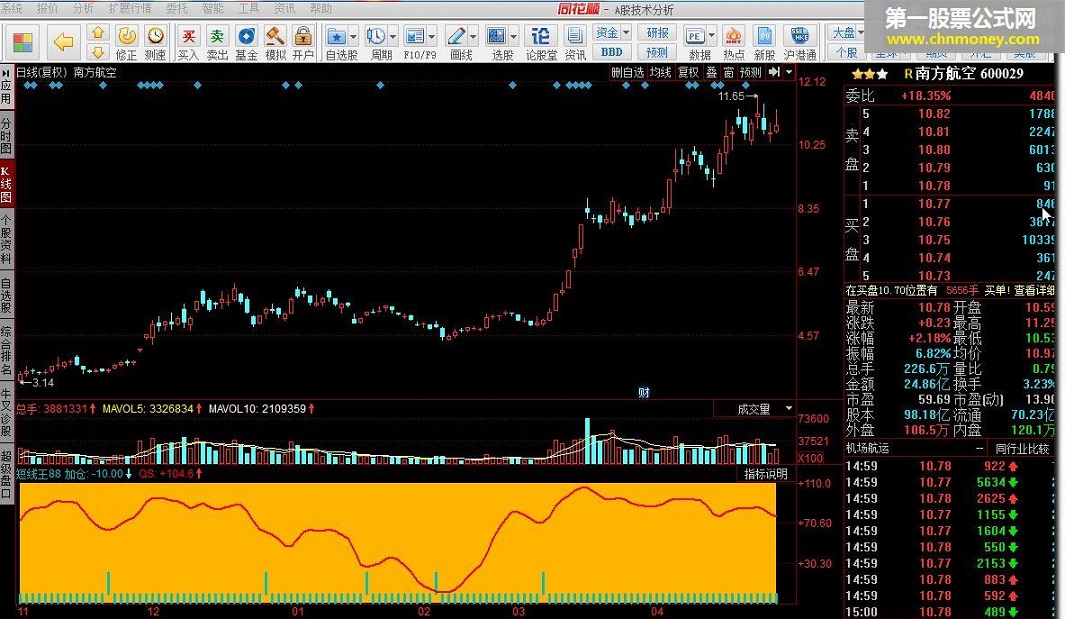The height and width of the screenshot is (619, 1065).
Task: Expand the 周期 period dropdown arrow
Action: click(x=393, y=37)
